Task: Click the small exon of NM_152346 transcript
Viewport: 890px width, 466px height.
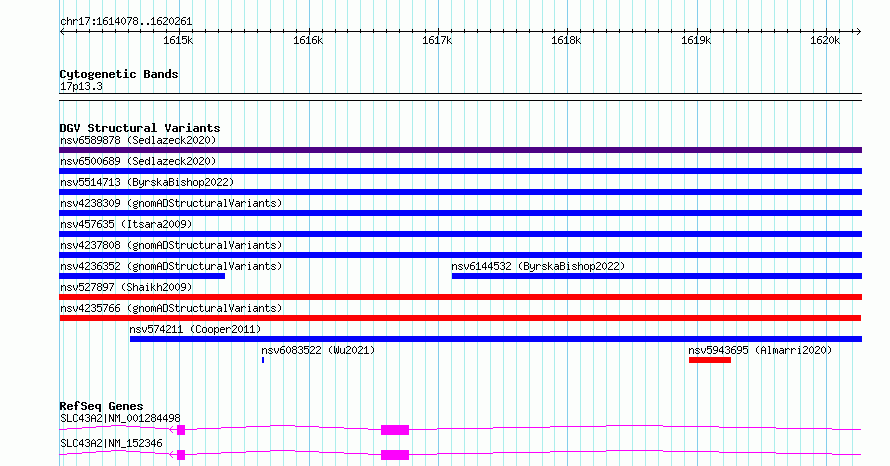Action: click(181, 455)
